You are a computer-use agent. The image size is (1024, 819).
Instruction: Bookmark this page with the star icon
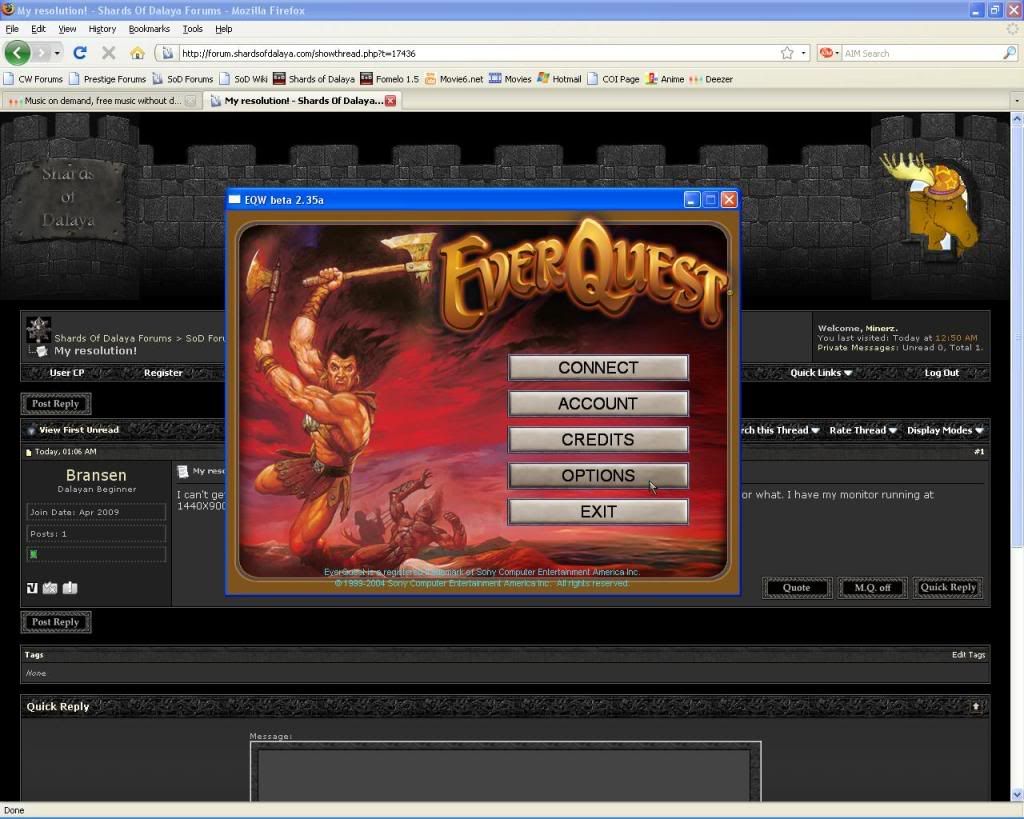tap(787, 53)
